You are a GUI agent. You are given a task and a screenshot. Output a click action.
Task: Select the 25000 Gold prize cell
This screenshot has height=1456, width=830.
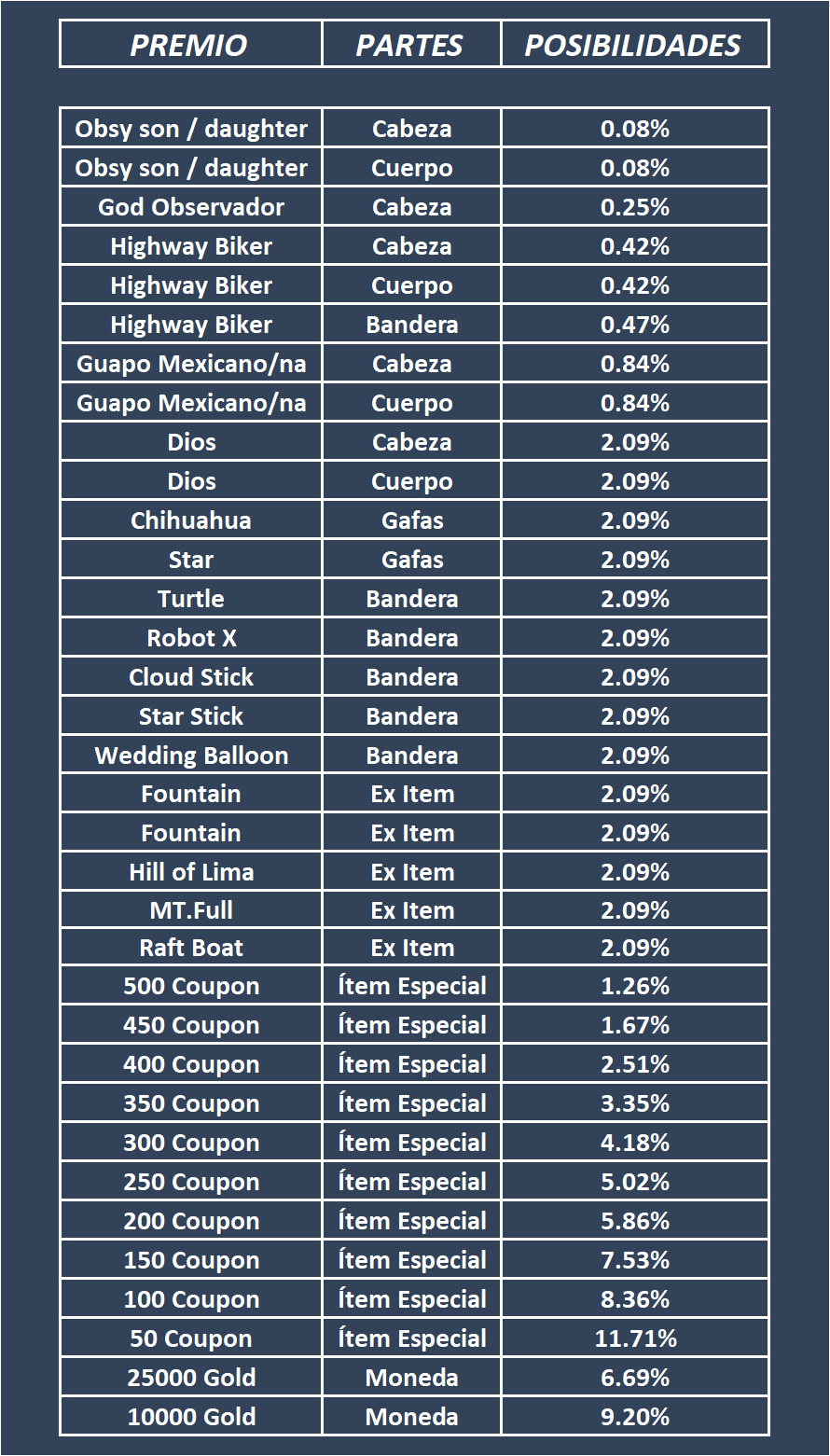(x=191, y=1378)
